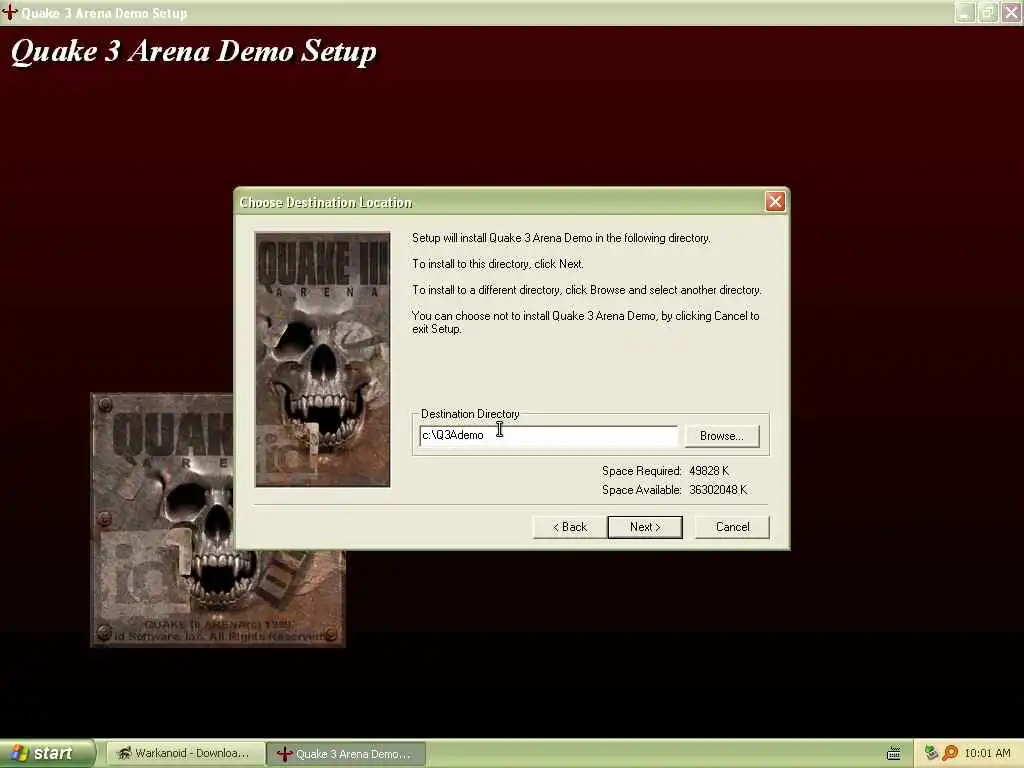The width and height of the screenshot is (1024, 768).
Task: Open the Browse directory dialog
Action: [722, 436]
